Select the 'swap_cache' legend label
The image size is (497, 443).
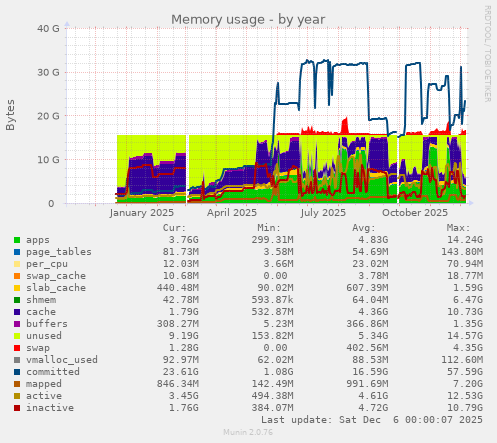pos(56,276)
